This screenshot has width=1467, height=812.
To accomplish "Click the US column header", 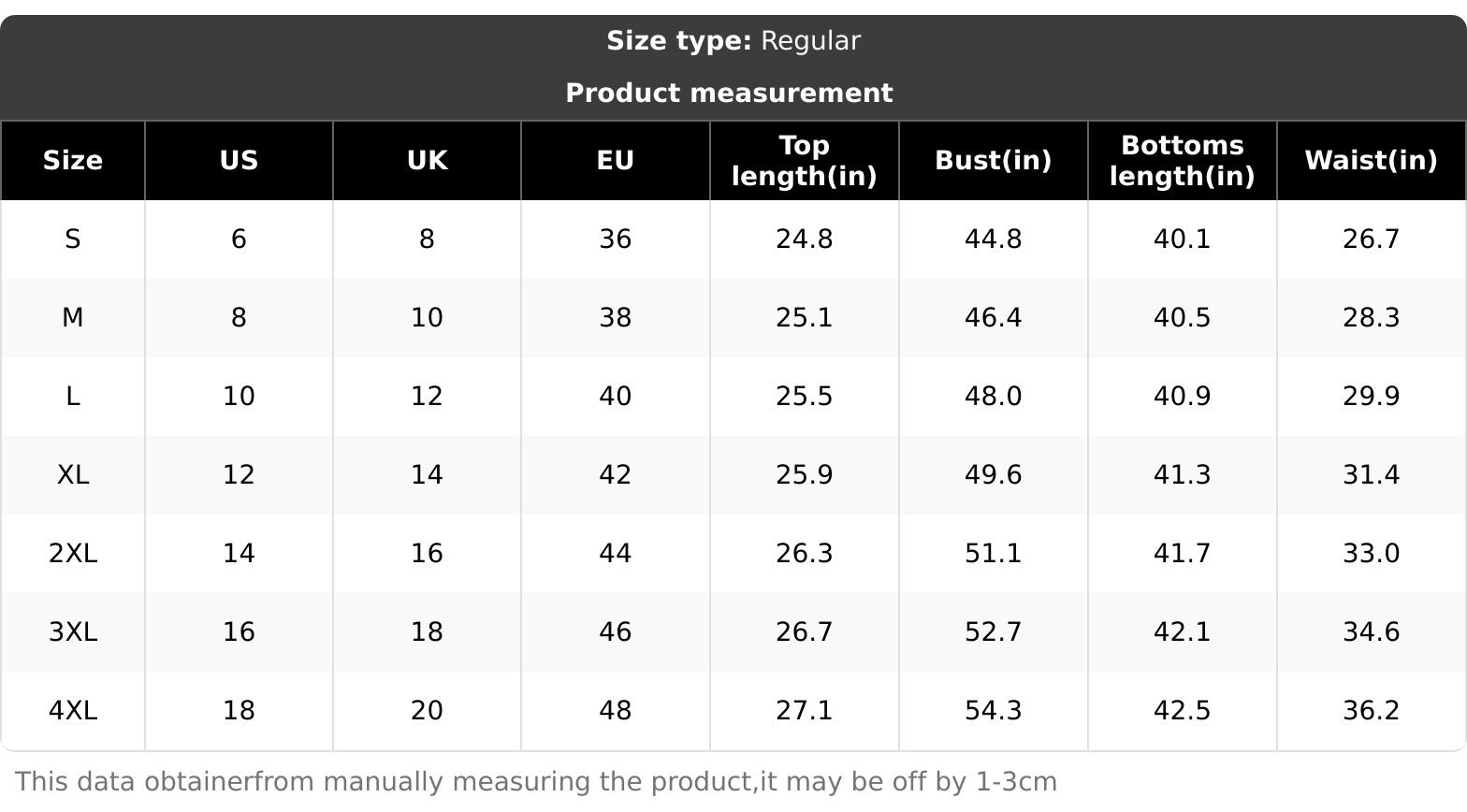I will coord(239,161).
